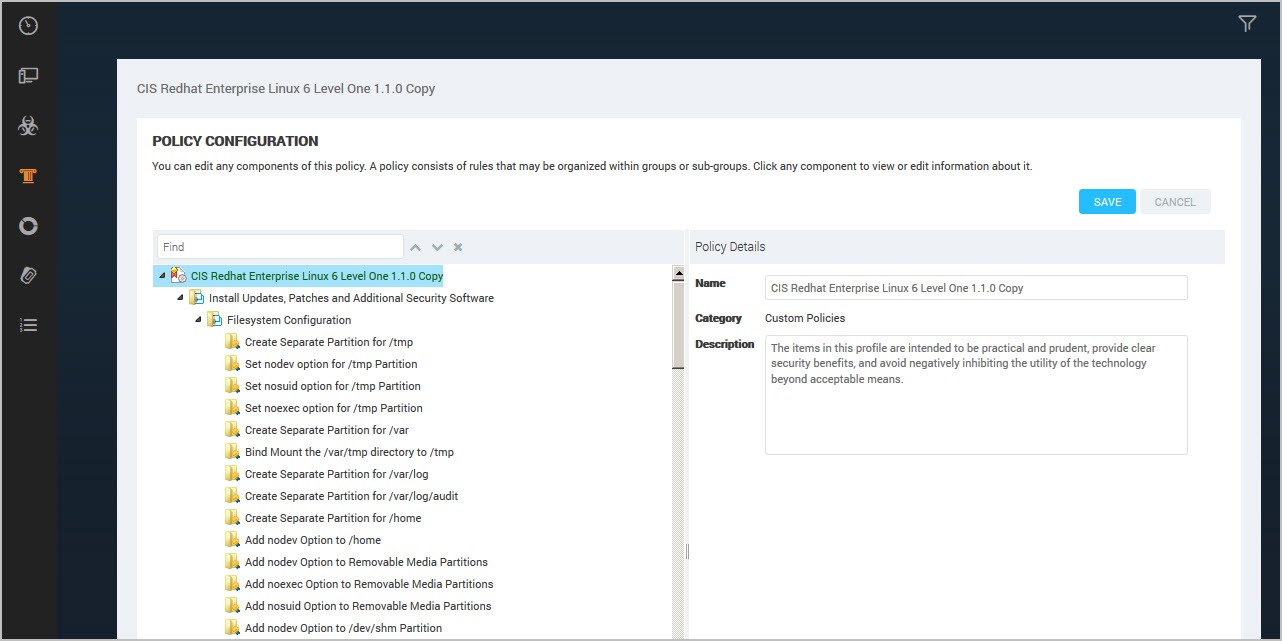Click the tree panel vertical scrollbar
Screen dimensions: 1282x641
pos(678,450)
